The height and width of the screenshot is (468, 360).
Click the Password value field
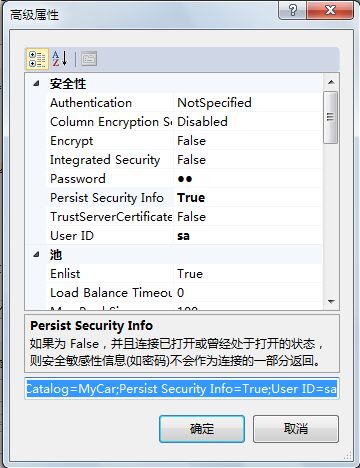point(248,179)
